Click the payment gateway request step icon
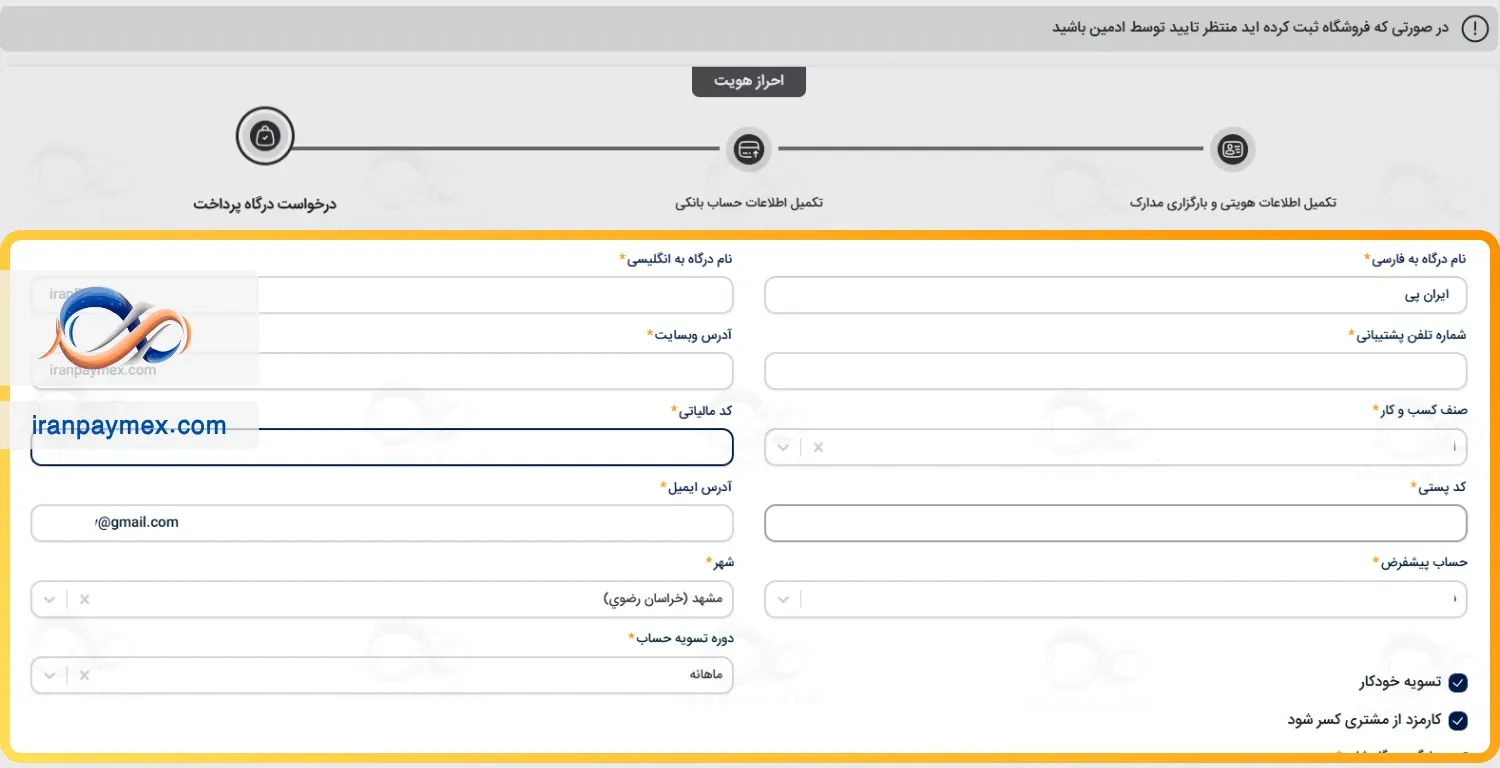The height and width of the screenshot is (768, 1500). click(x=265, y=135)
